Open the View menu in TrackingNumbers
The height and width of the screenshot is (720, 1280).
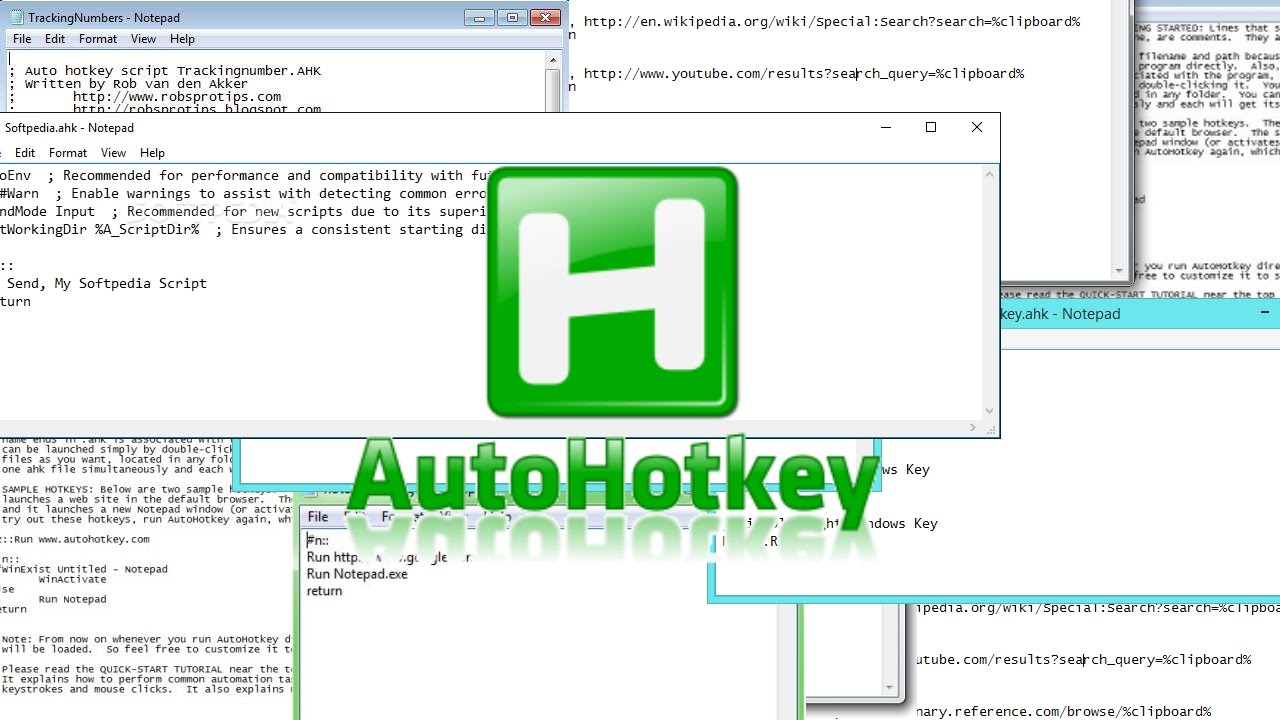coord(143,39)
